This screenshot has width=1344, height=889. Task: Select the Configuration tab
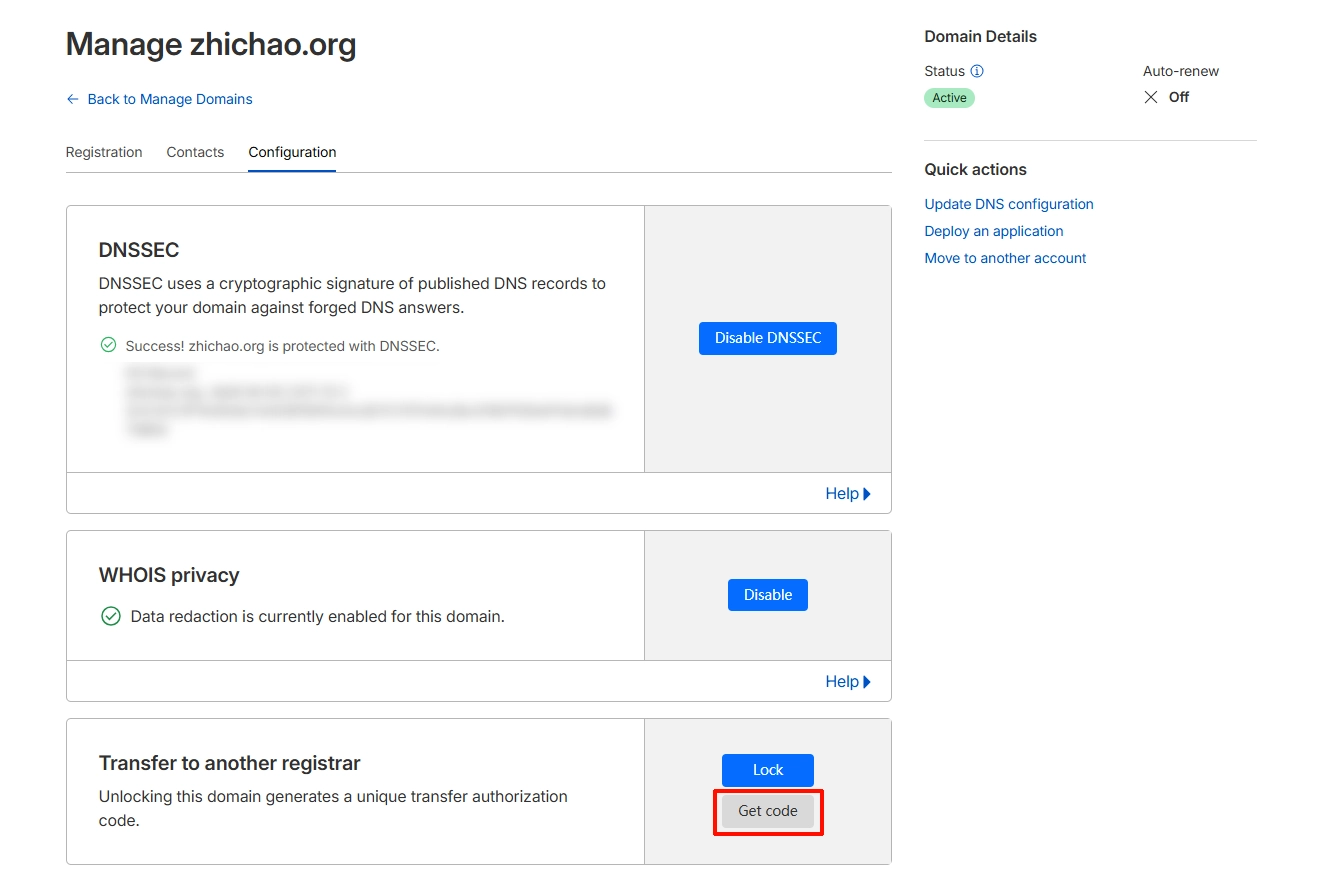292,152
